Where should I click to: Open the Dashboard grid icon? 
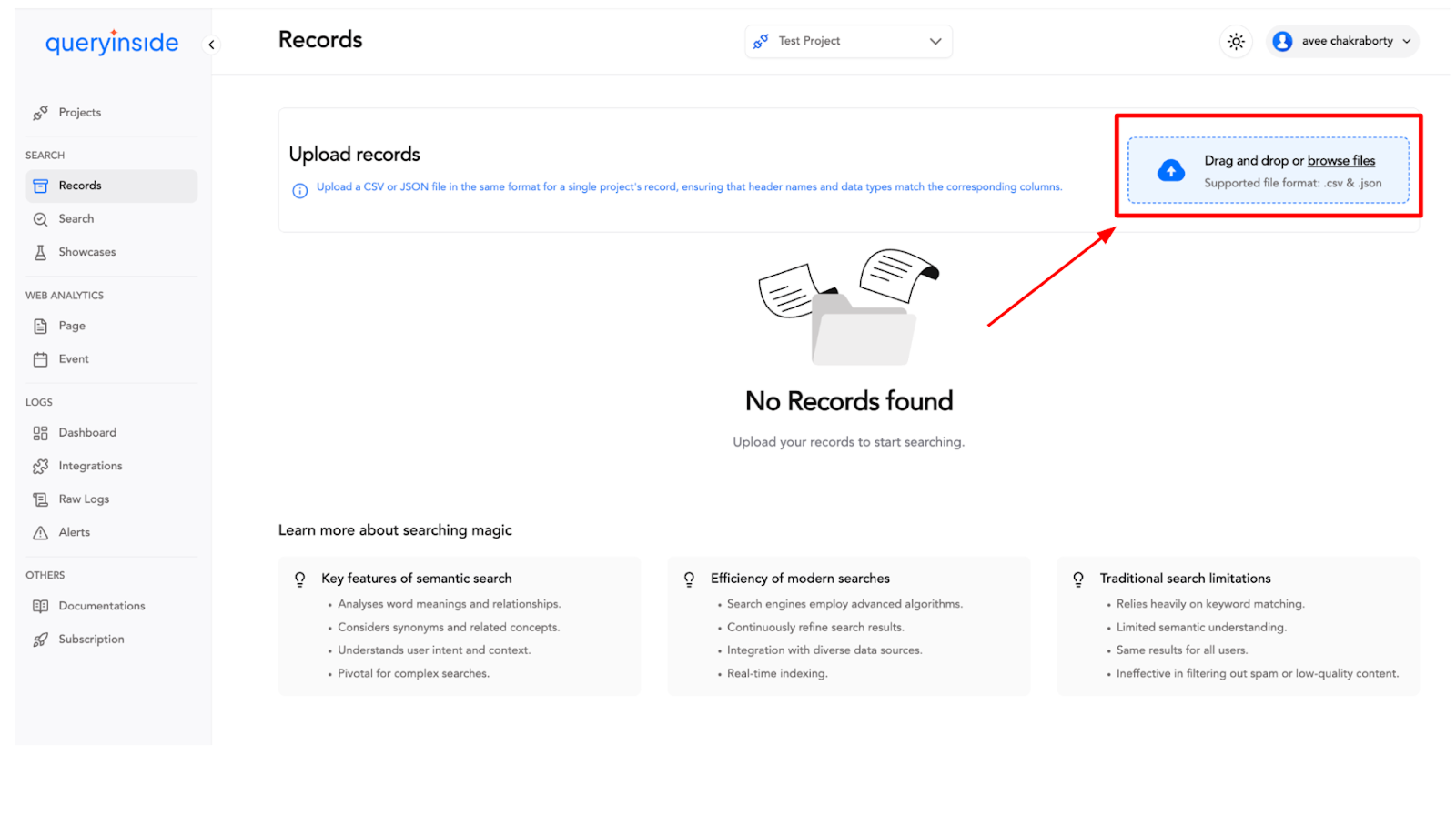click(x=40, y=433)
